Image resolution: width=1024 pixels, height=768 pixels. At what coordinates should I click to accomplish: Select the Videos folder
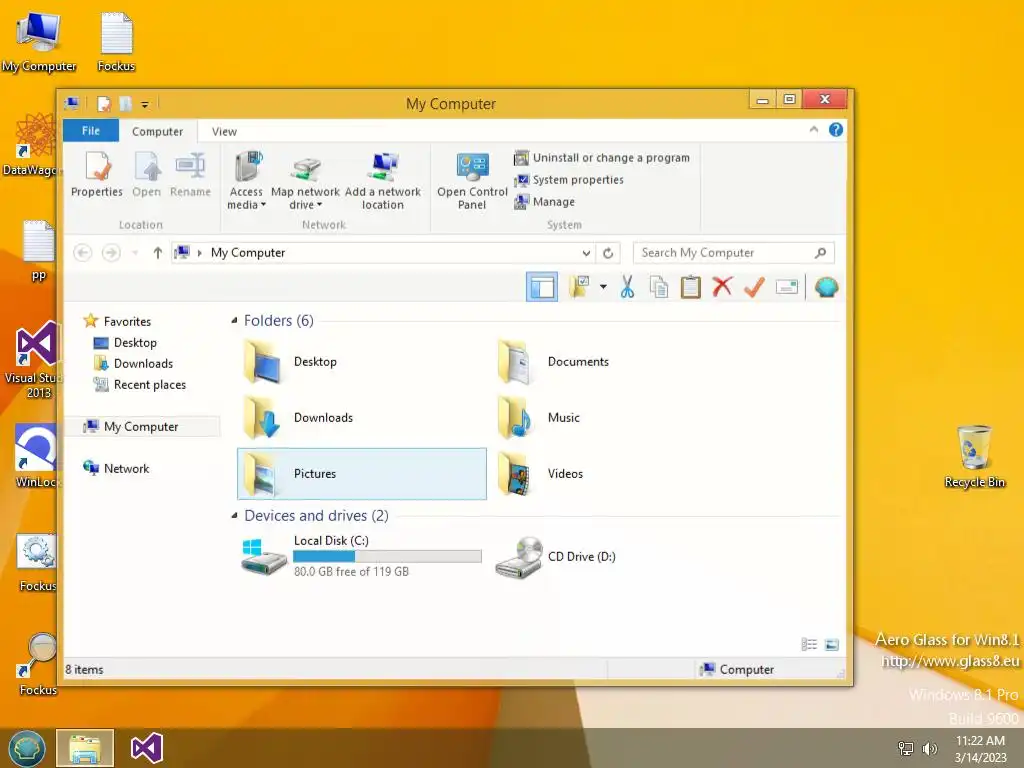point(616,474)
